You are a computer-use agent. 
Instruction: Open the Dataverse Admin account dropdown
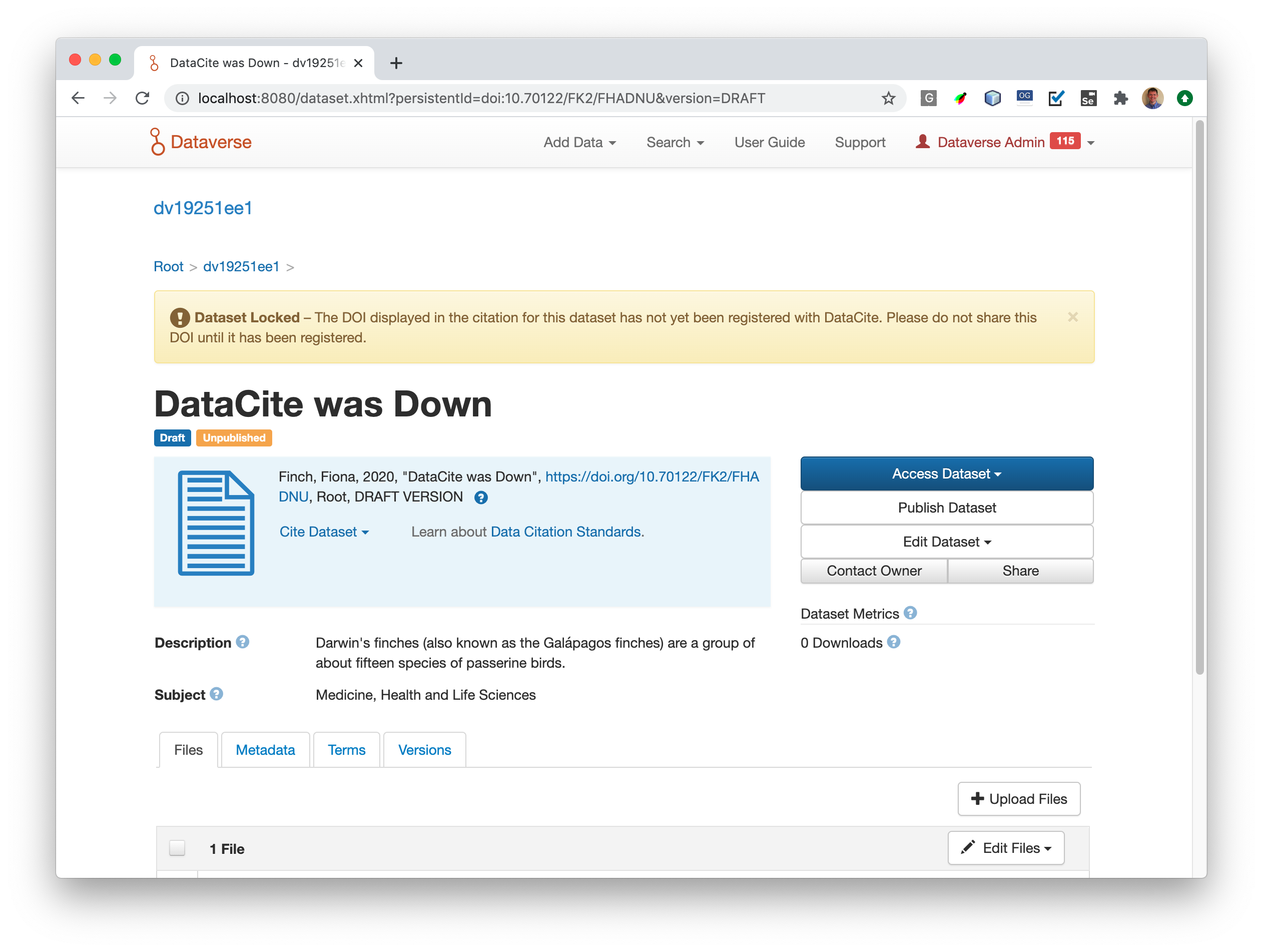pos(1004,142)
